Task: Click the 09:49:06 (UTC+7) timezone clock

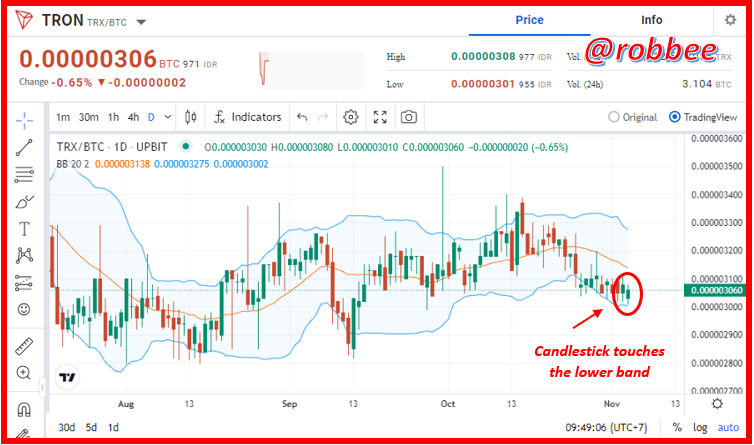Action: (x=606, y=427)
